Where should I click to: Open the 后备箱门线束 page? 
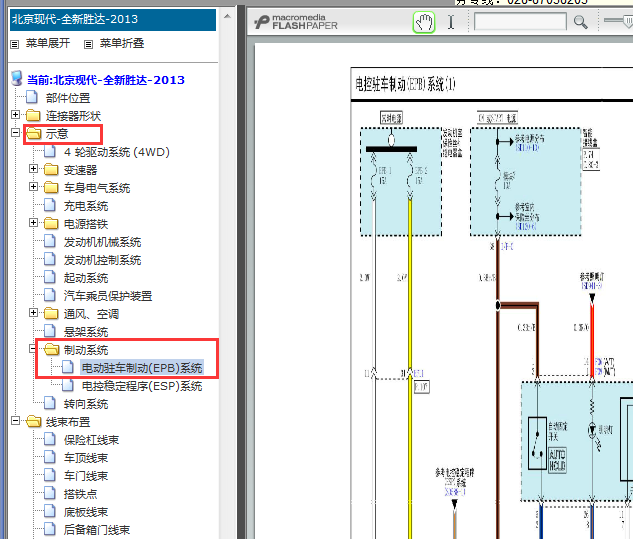pyautogui.click(x=97, y=530)
